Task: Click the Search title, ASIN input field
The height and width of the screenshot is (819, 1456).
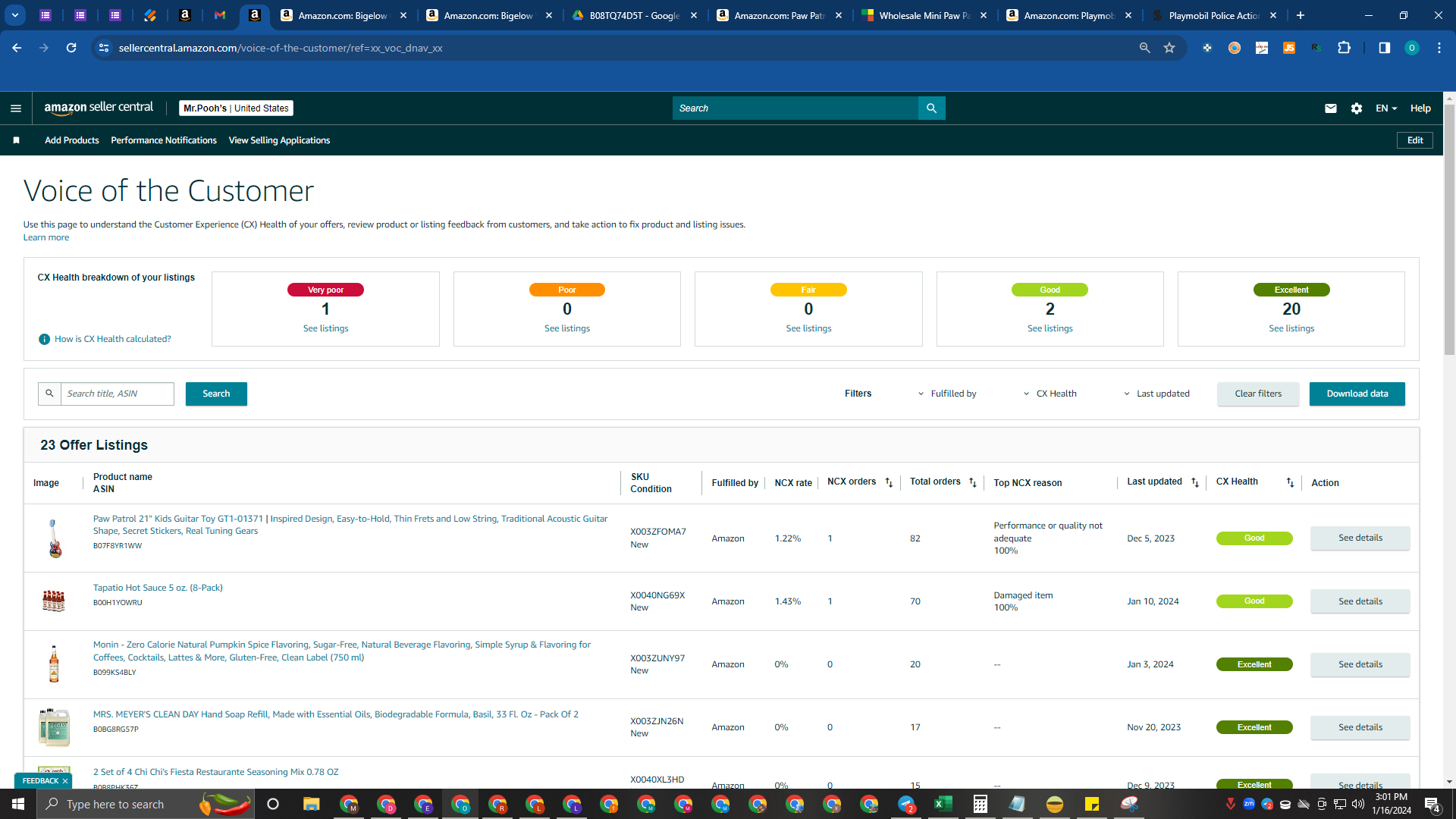Action: 118,394
